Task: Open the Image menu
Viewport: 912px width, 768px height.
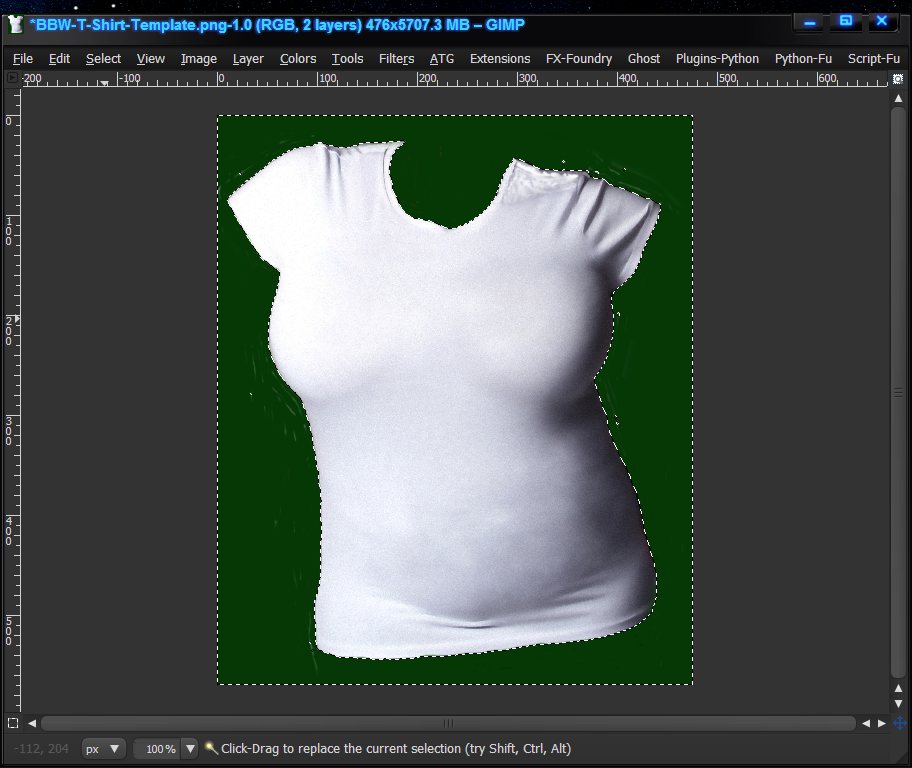Action: tap(199, 59)
